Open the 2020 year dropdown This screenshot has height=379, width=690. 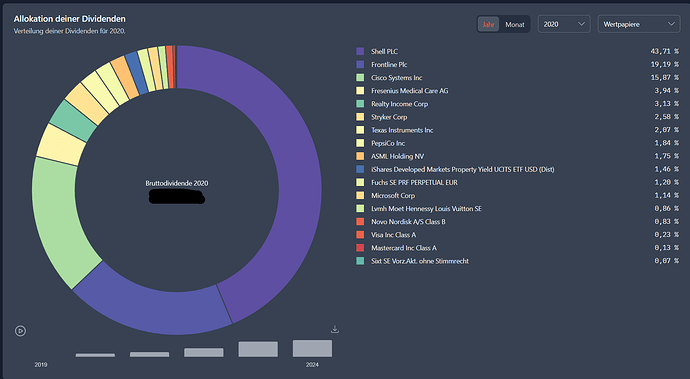click(x=564, y=24)
